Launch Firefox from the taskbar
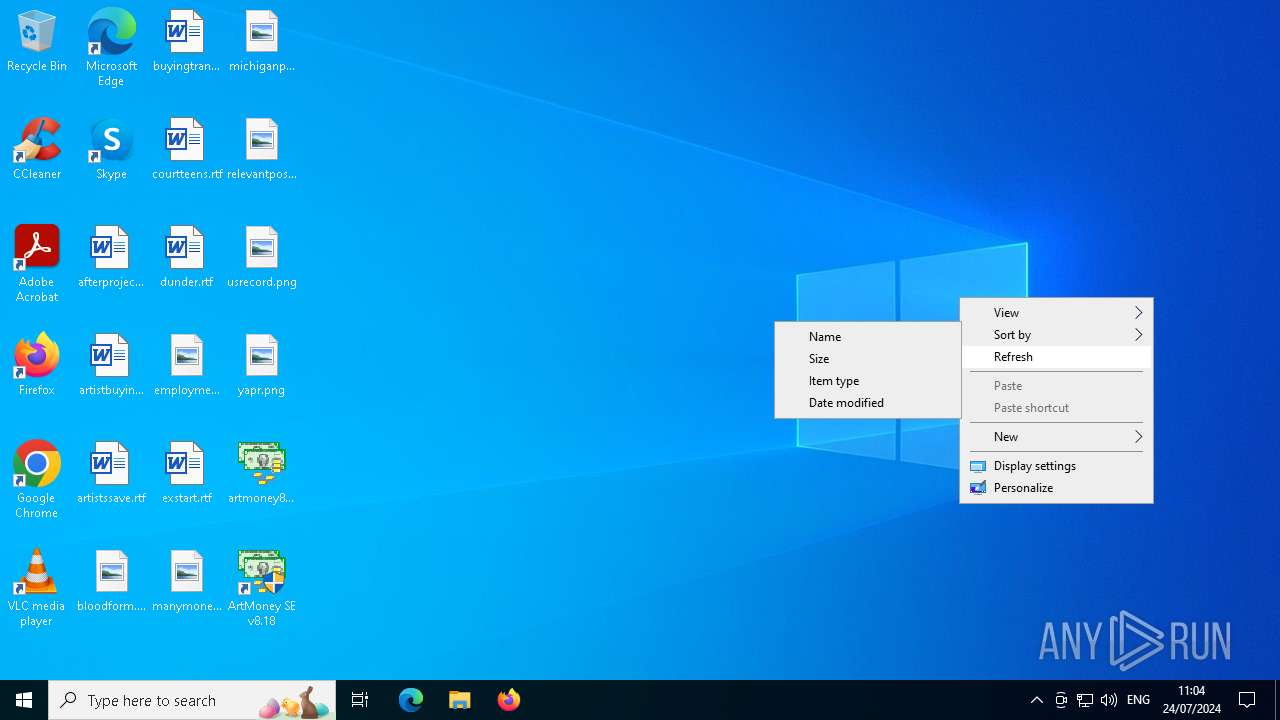The image size is (1280, 720). coord(509,700)
